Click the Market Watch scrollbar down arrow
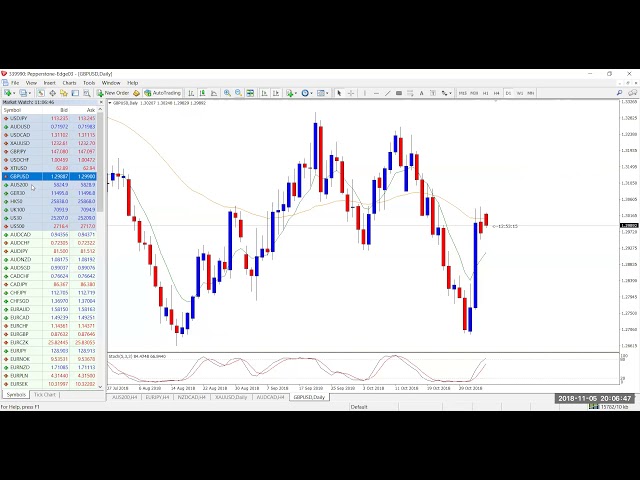The height and width of the screenshot is (480, 640). pos(101,387)
